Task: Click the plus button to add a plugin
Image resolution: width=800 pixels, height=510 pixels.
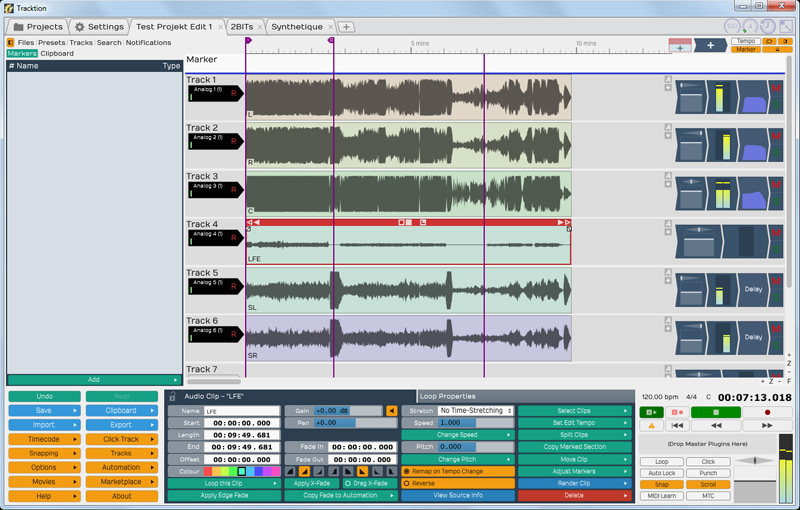Action: (x=710, y=45)
